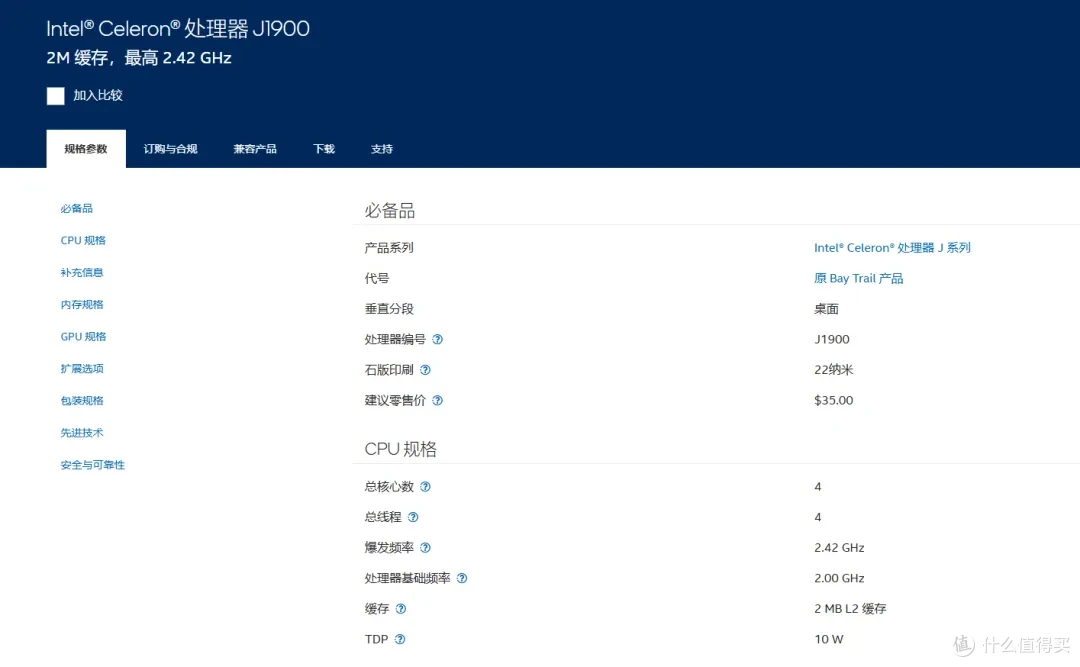Jump to 必备品 in sidebar
Screen dimensions: 1080x667
pos(76,208)
